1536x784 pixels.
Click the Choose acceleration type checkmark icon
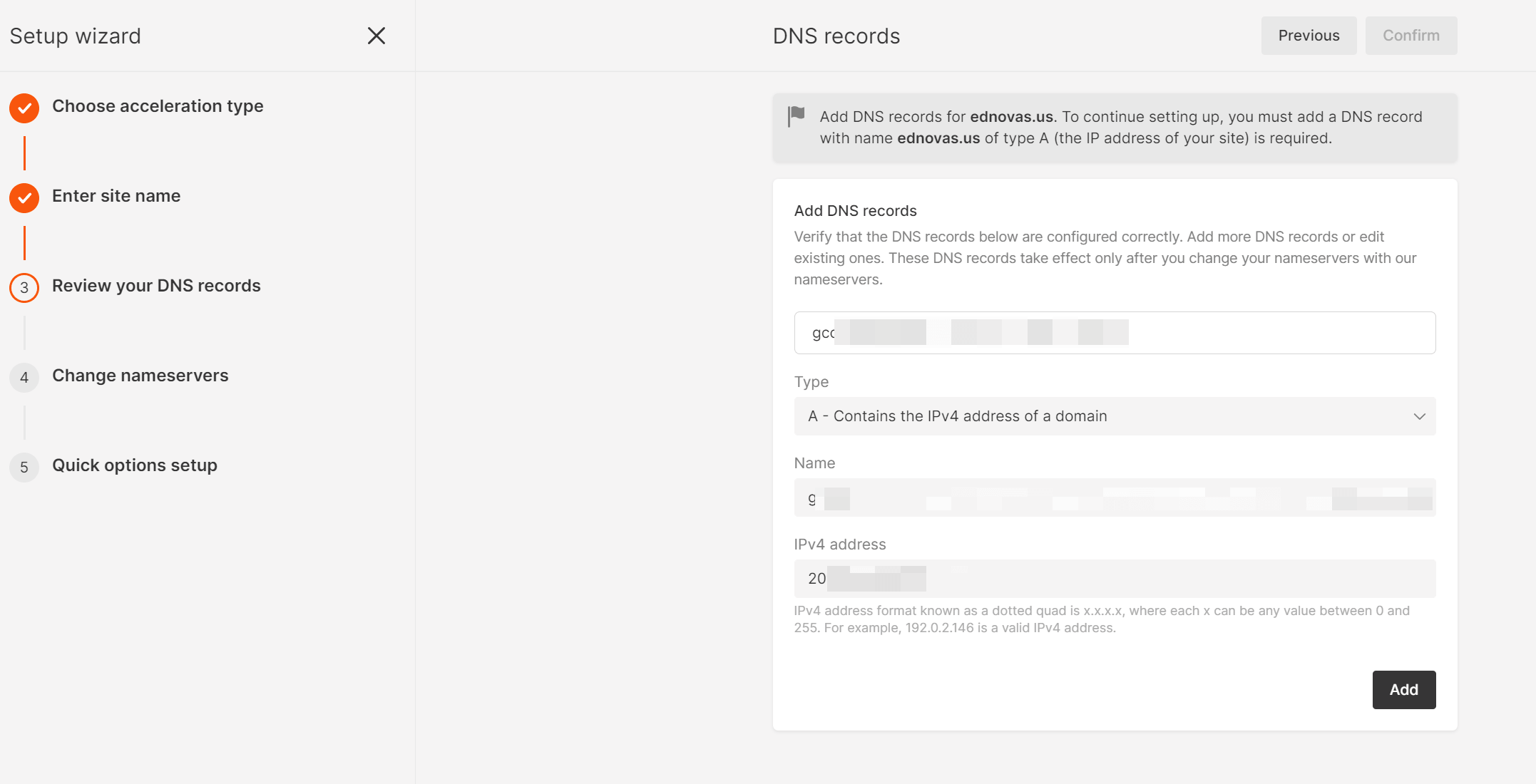[24, 108]
